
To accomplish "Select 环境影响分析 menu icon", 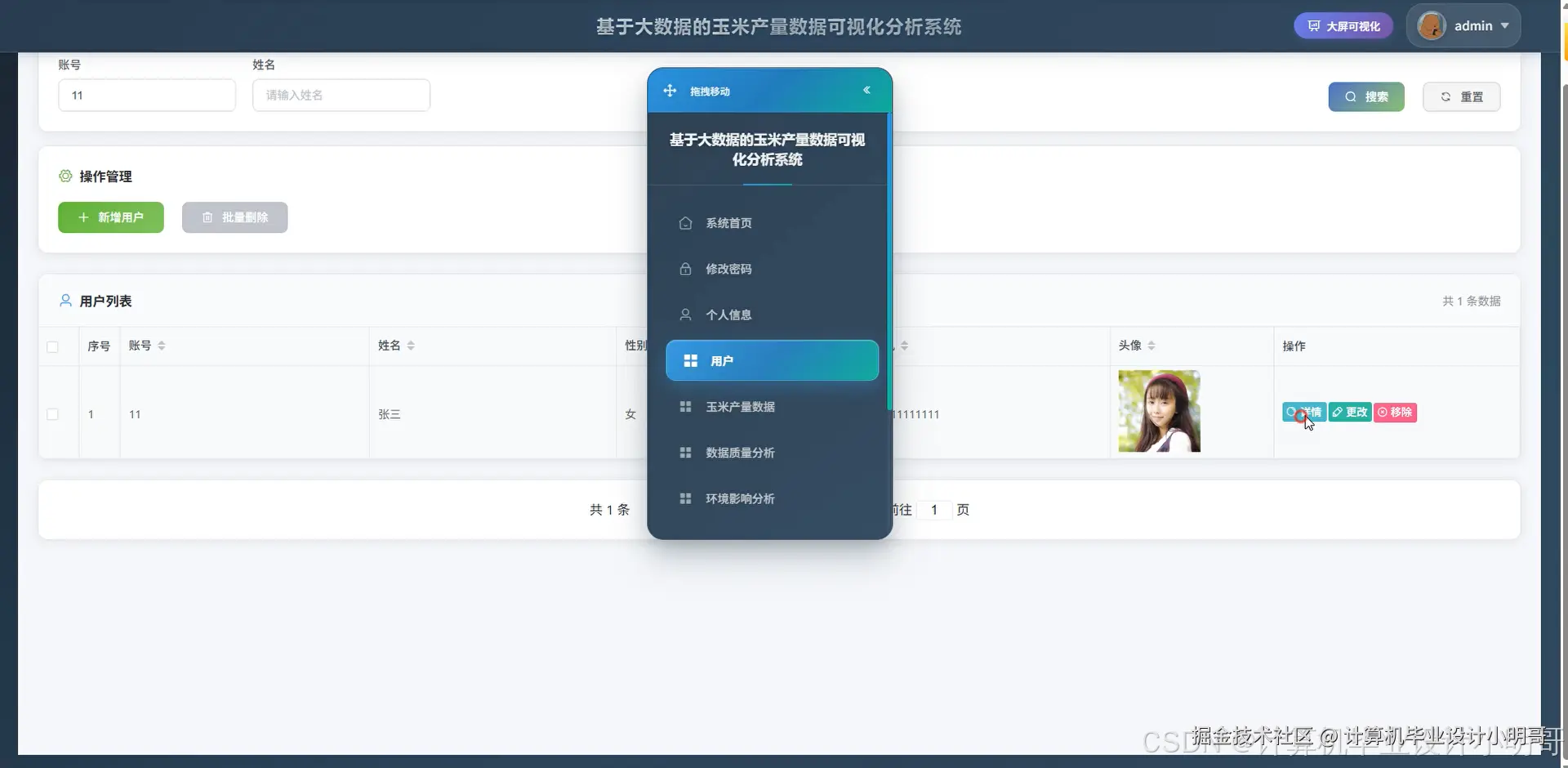I will (685, 498).
